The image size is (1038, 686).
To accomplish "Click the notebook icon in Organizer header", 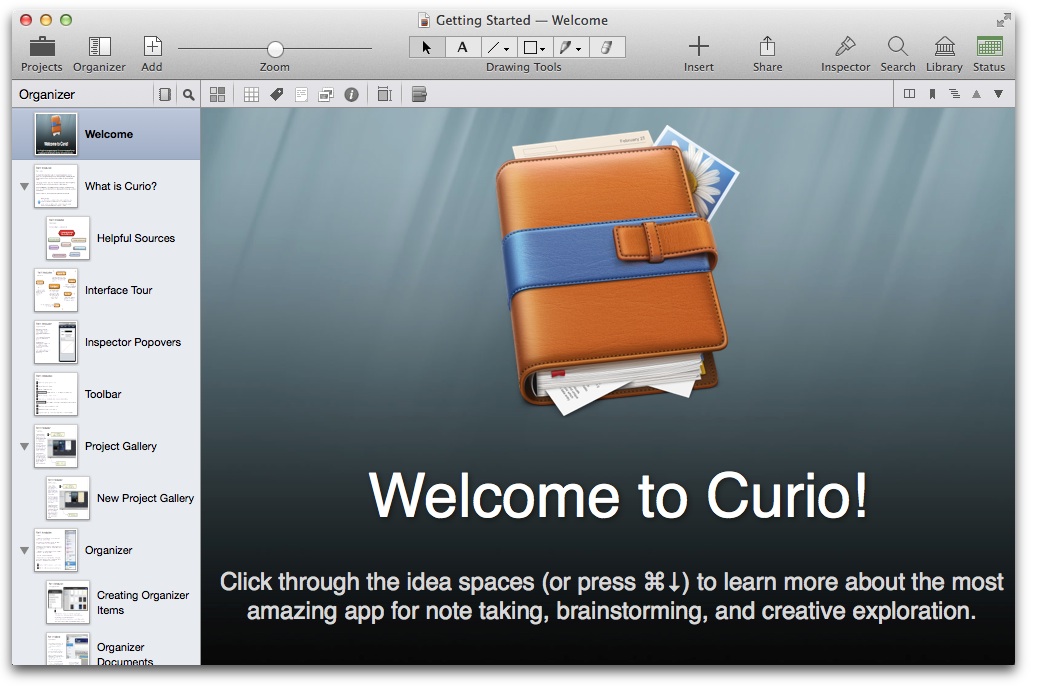I will (x=165, y=95).
